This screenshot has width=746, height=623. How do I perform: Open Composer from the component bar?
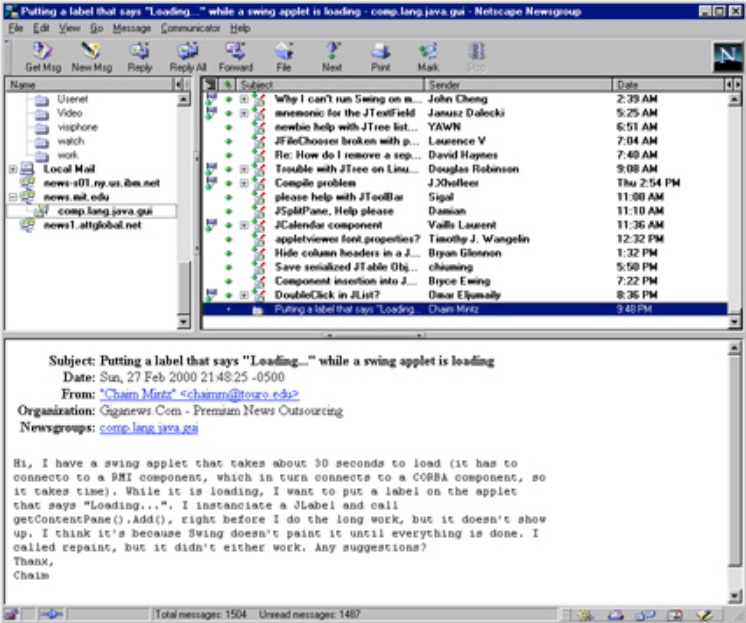[x=705, y=615]
